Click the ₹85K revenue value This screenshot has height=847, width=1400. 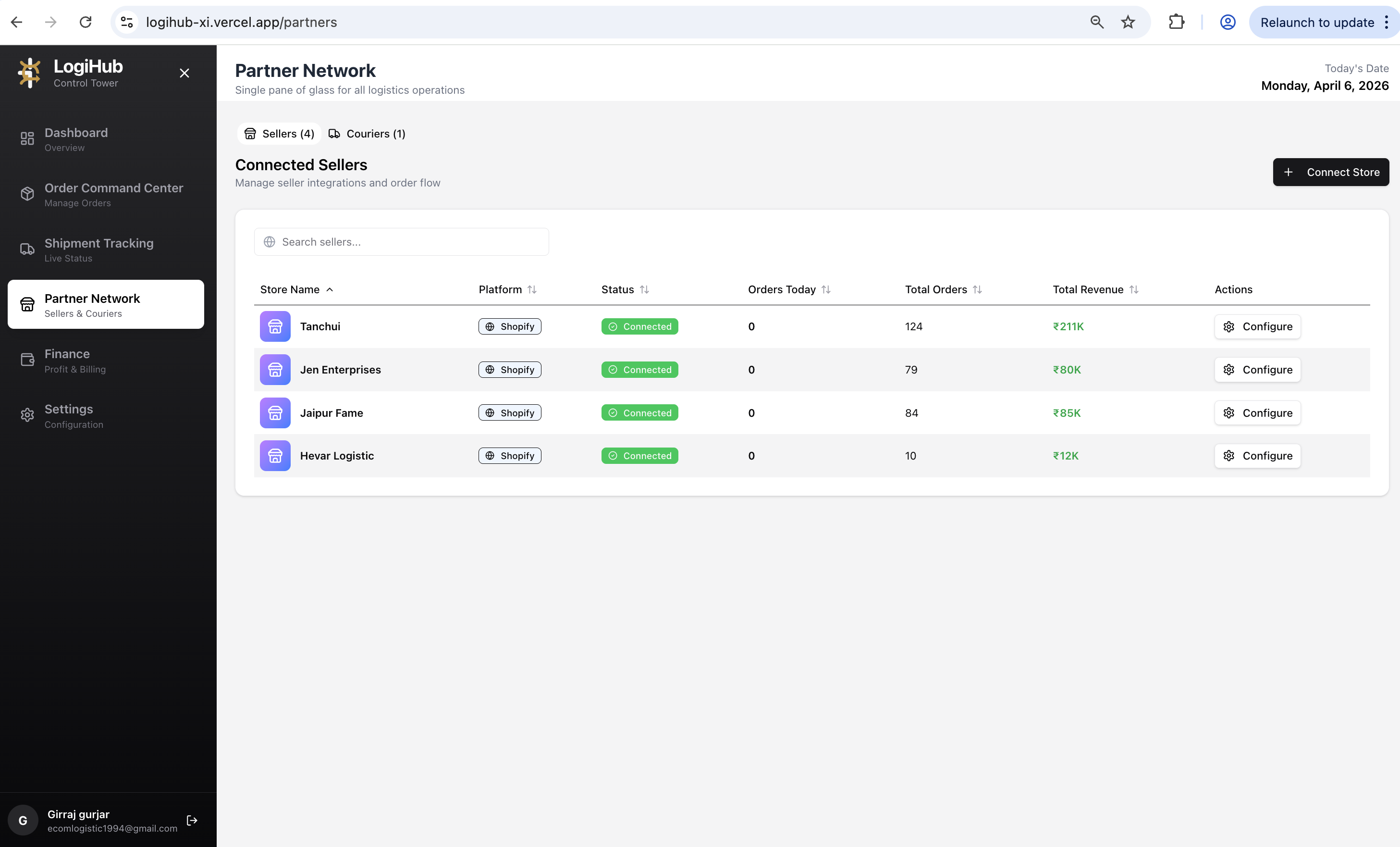pyautogui.click(x=1067, y=413)
